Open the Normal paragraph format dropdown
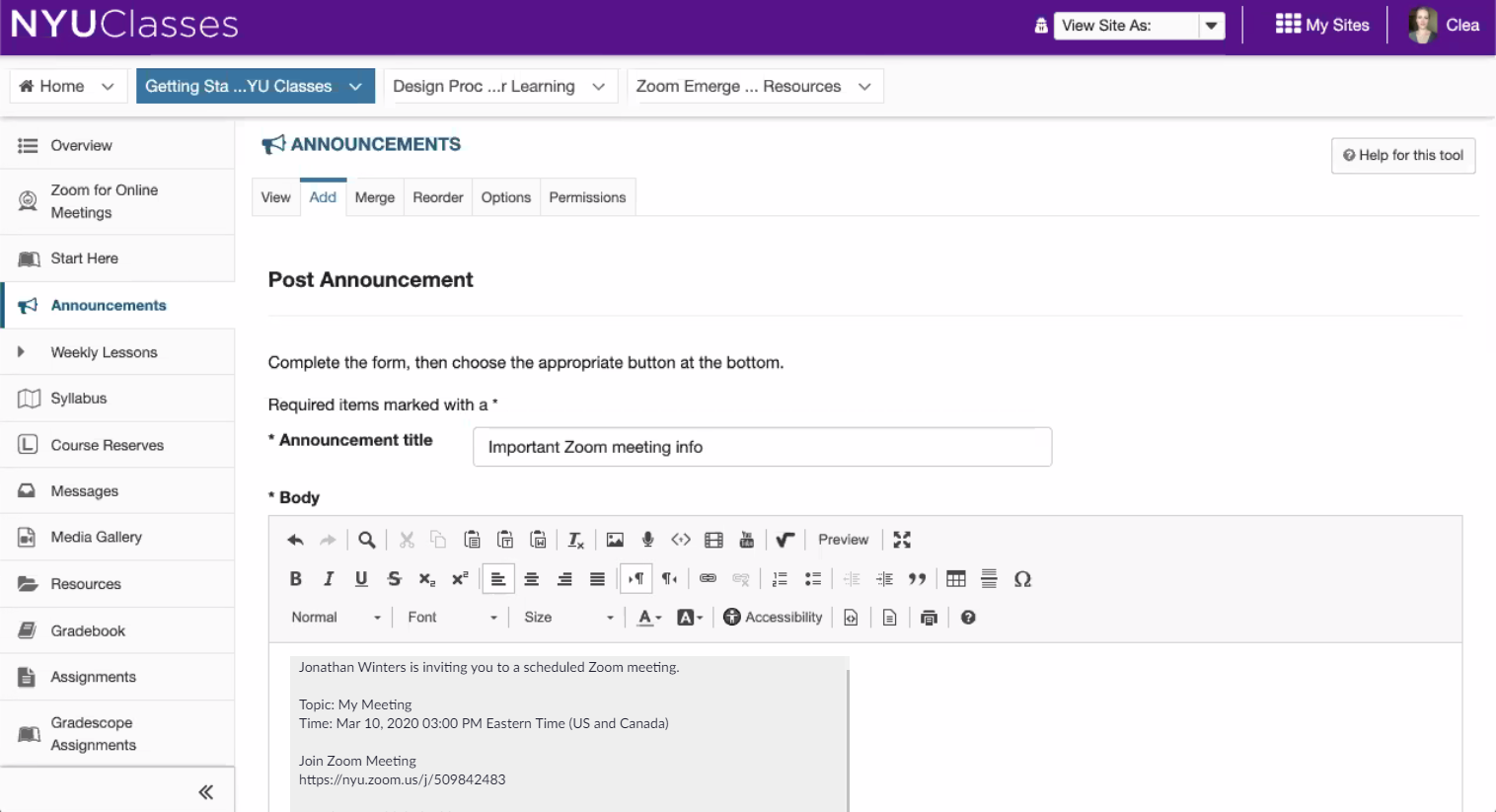This screenshot has height=812, width=1496. tap(336, 618)
